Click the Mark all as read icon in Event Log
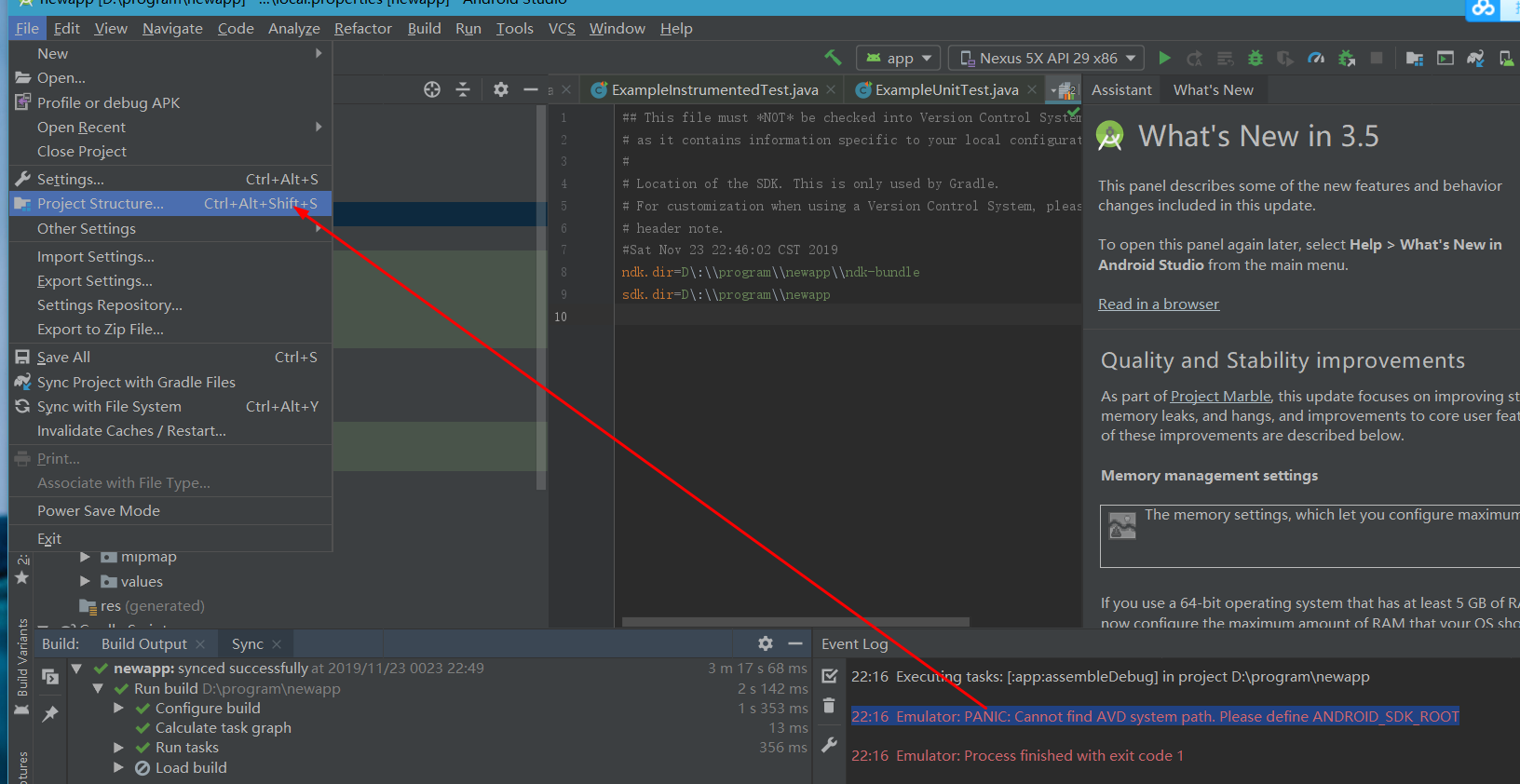 (830, 676)
